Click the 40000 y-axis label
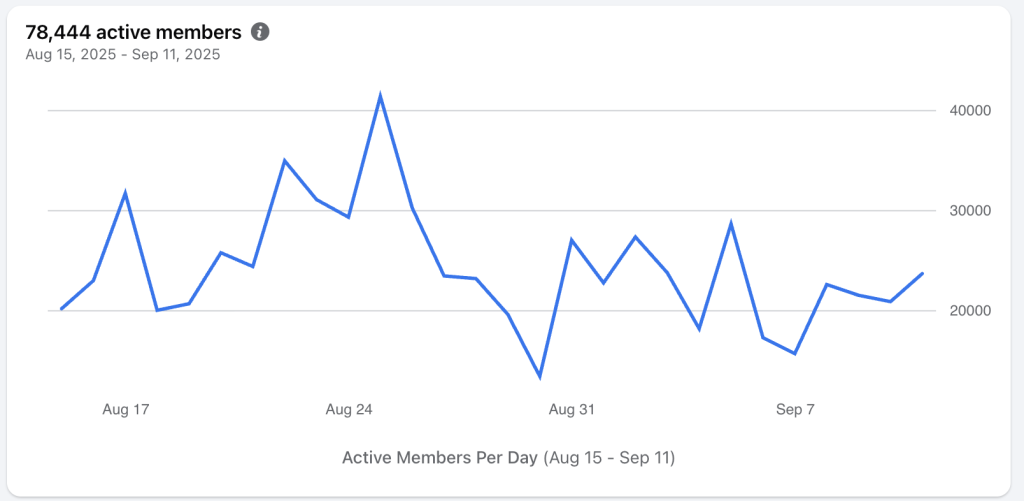Viewport: 1024px width, 501px height. tap(969, 110)
